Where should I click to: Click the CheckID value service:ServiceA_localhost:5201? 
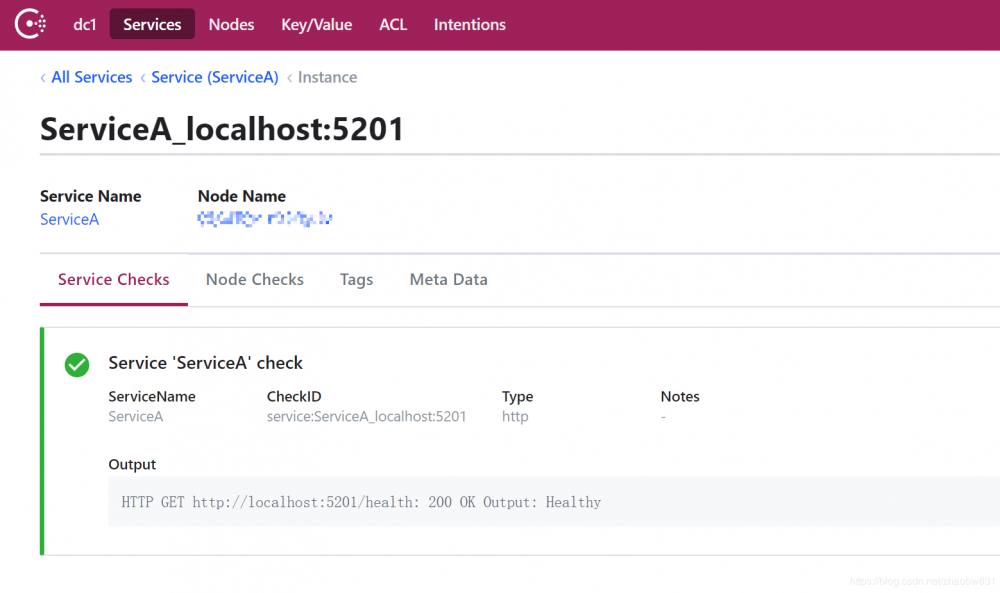click(x=366, y=416)
